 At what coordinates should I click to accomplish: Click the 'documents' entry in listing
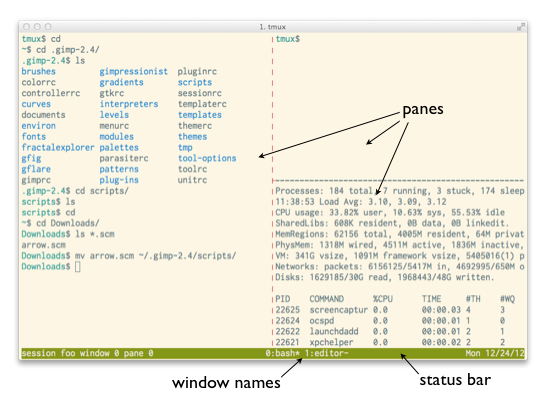(x=43, y=115)
